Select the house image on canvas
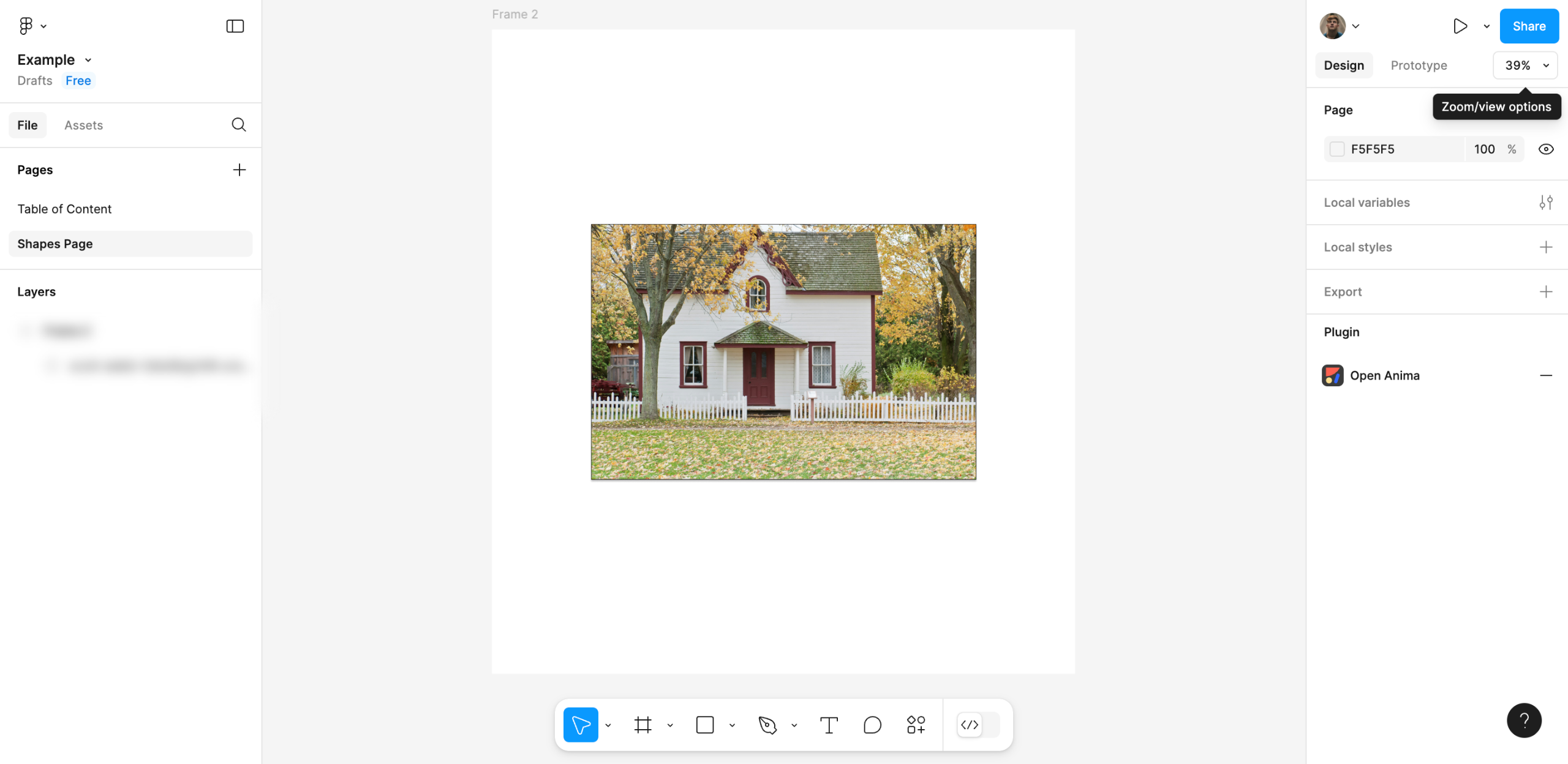Image resolution: width=1568 pixels, height=764 pixels. click(x=783, y=351)
